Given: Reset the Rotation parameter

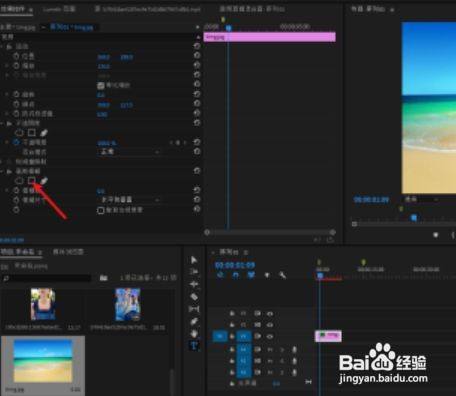Looking at the screenshot, I should (x=197, y=94).
